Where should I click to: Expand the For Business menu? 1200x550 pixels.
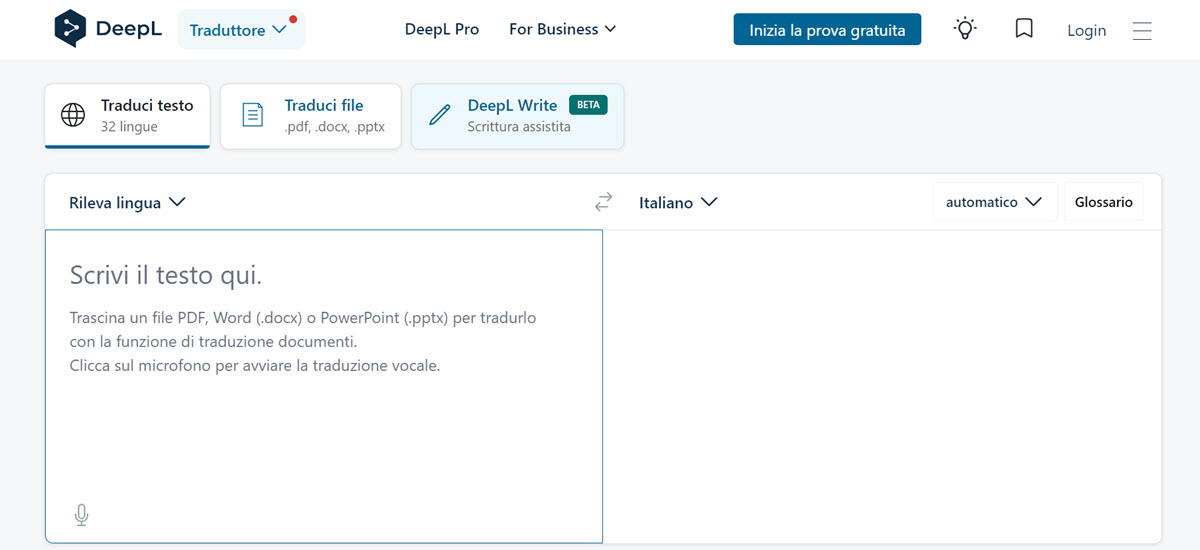562,29
